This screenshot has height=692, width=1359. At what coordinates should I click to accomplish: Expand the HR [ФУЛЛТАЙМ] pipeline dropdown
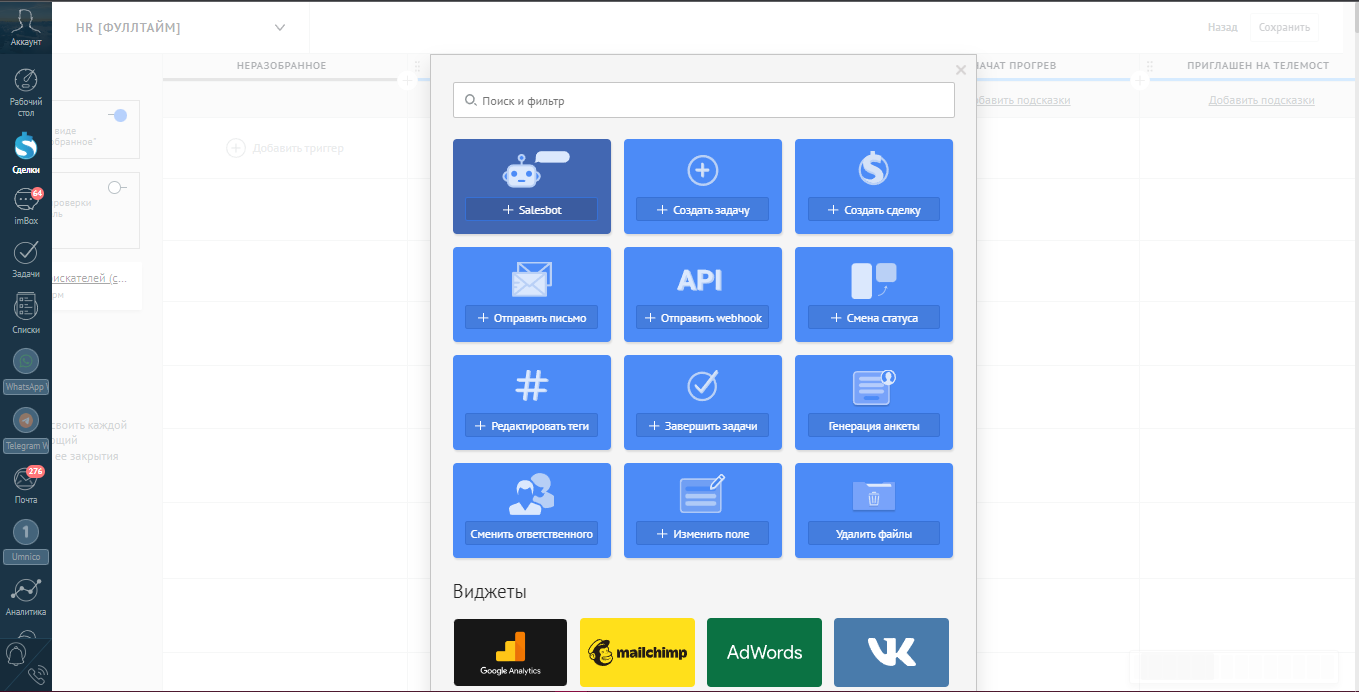[280, 27]
